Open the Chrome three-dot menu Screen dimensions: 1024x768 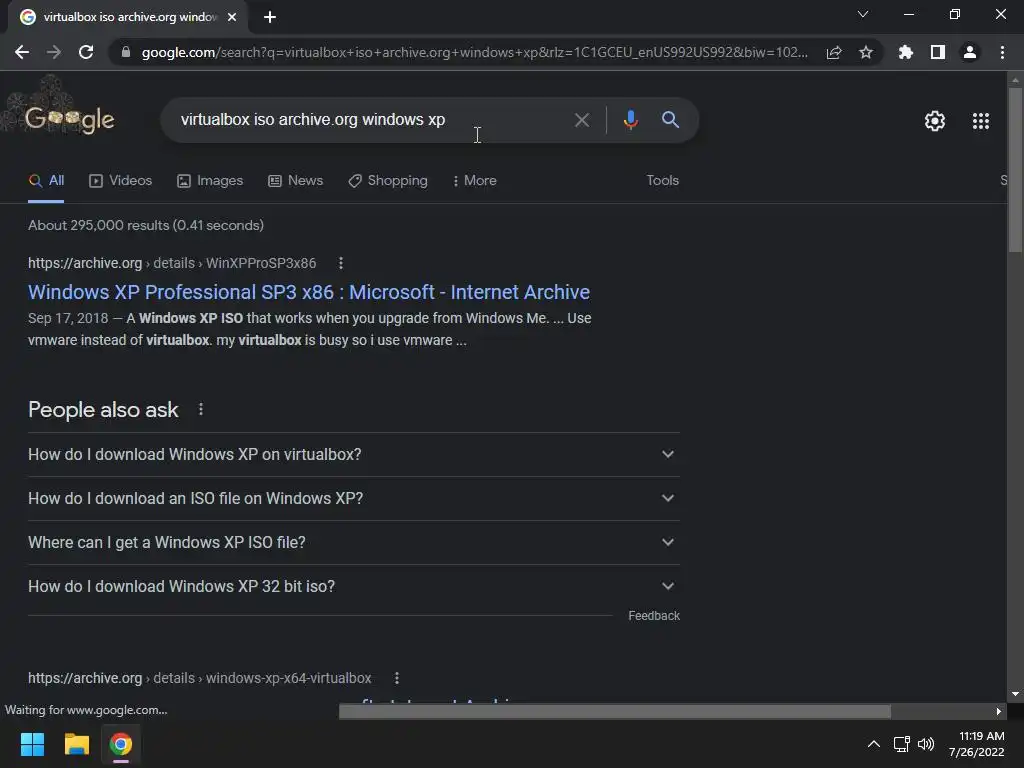click(1002, 52)
